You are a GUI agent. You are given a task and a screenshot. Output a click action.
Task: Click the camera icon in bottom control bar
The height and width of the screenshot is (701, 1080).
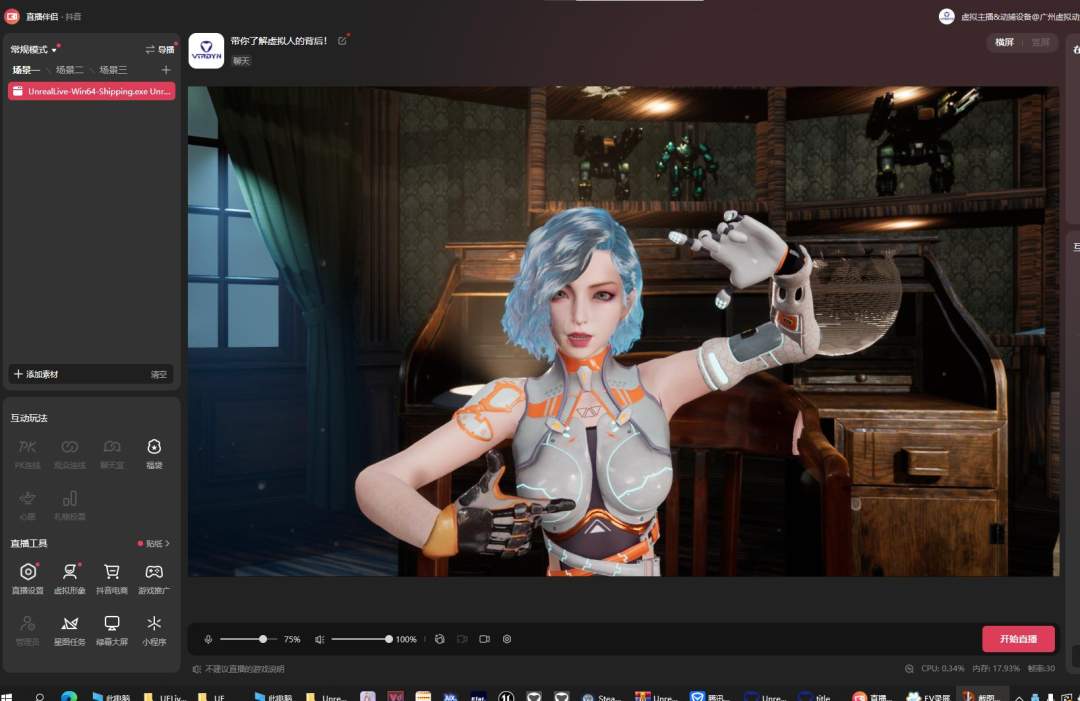click(x=485, y=639)
